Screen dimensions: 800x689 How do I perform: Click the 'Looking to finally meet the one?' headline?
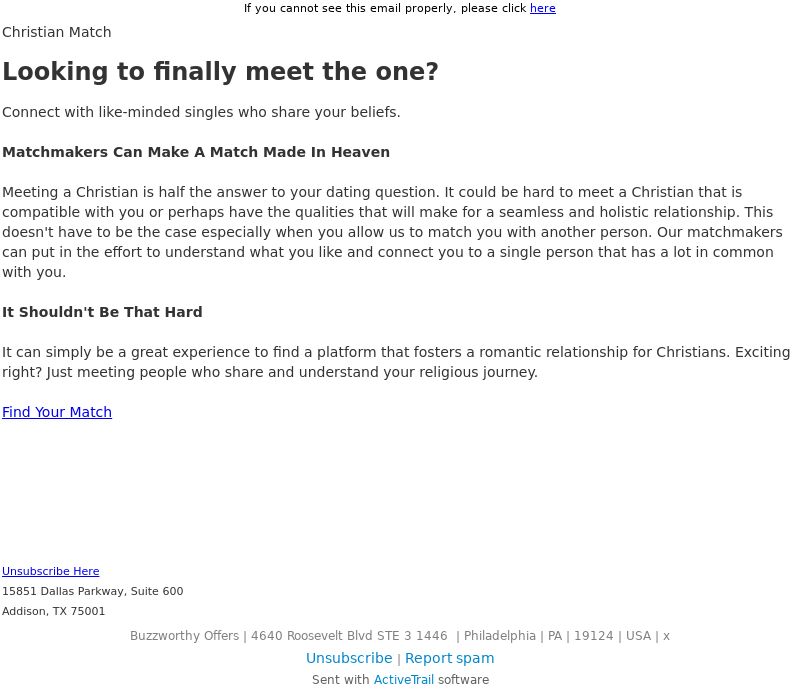pos(220,71)
